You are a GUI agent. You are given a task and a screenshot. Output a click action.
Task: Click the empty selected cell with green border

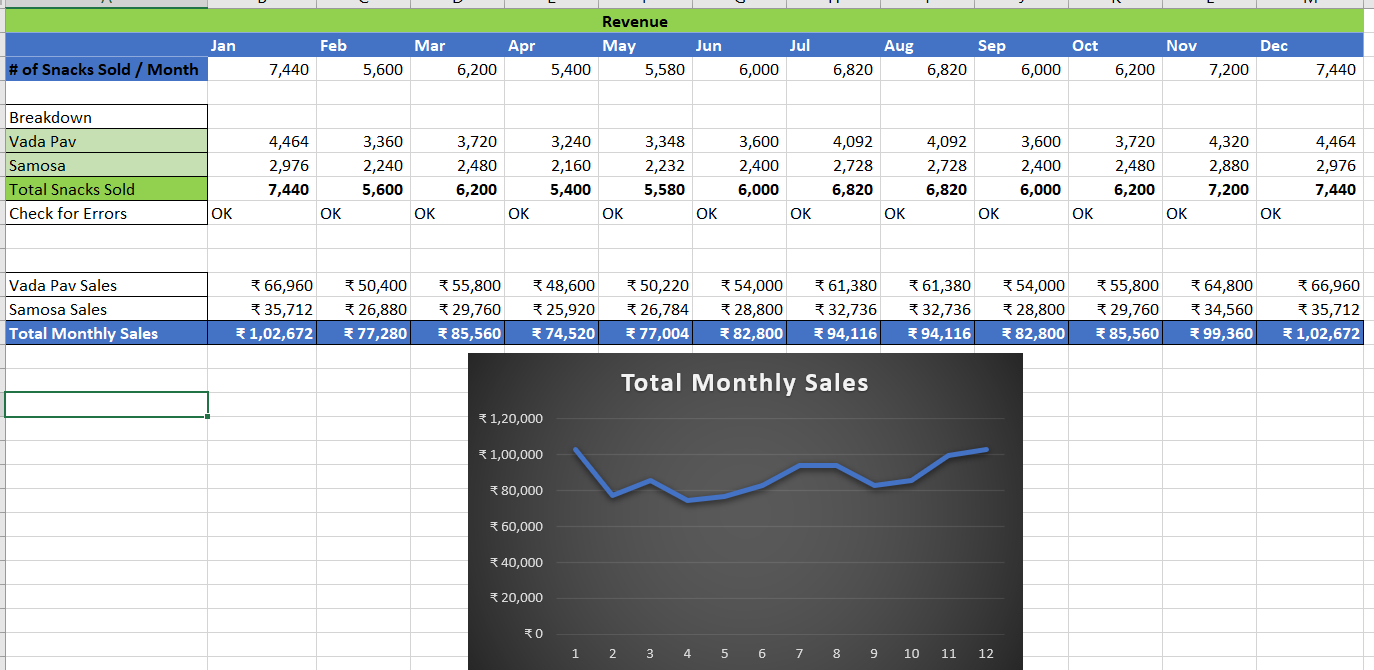pyautogui.click(x=106, y=404)
